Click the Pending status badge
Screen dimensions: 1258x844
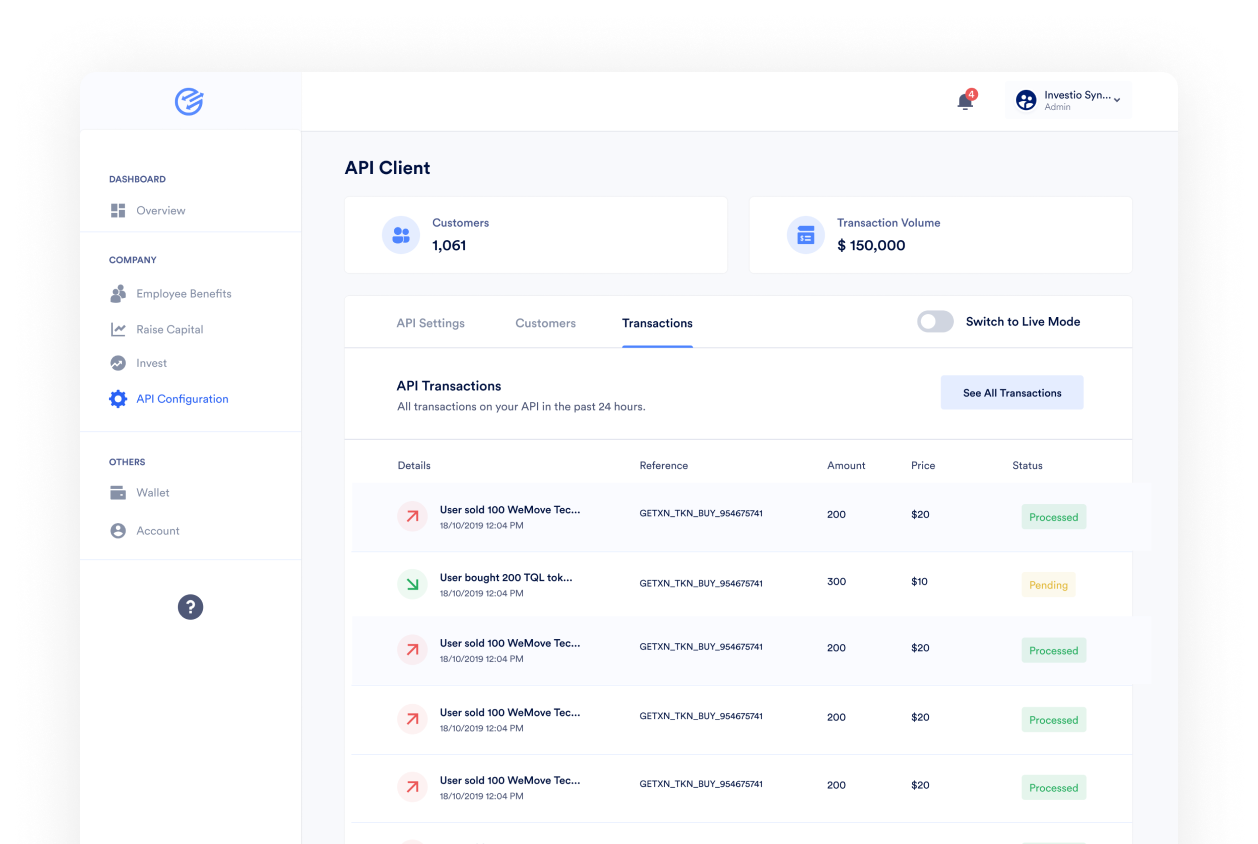[x=1048, y=585]
